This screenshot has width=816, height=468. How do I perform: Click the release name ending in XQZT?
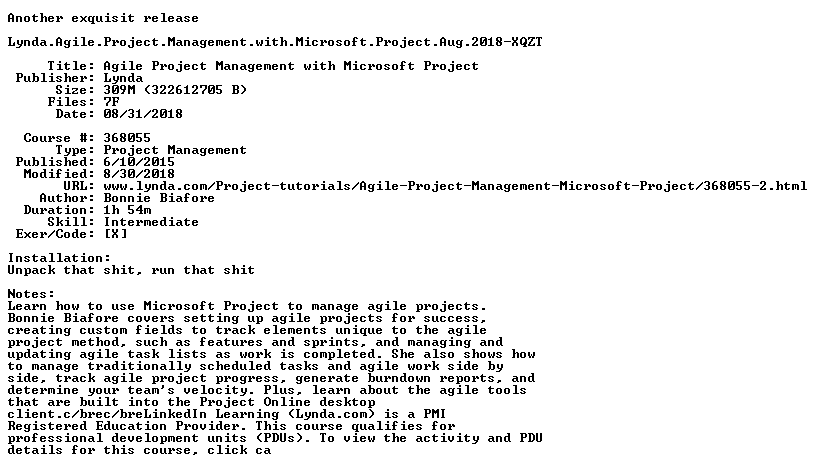[x=275, y=42]
